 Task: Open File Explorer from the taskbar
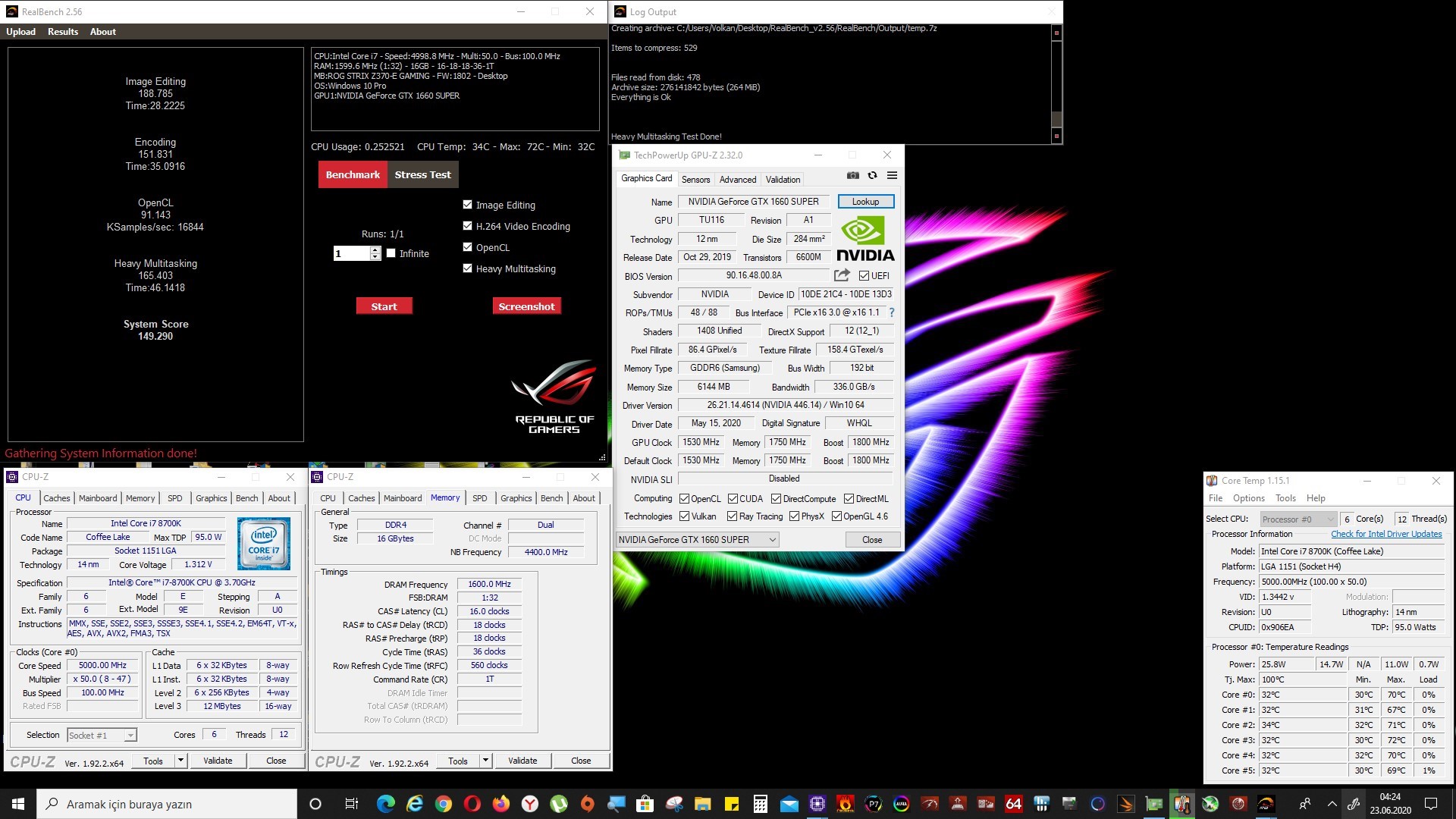(702, 804)
